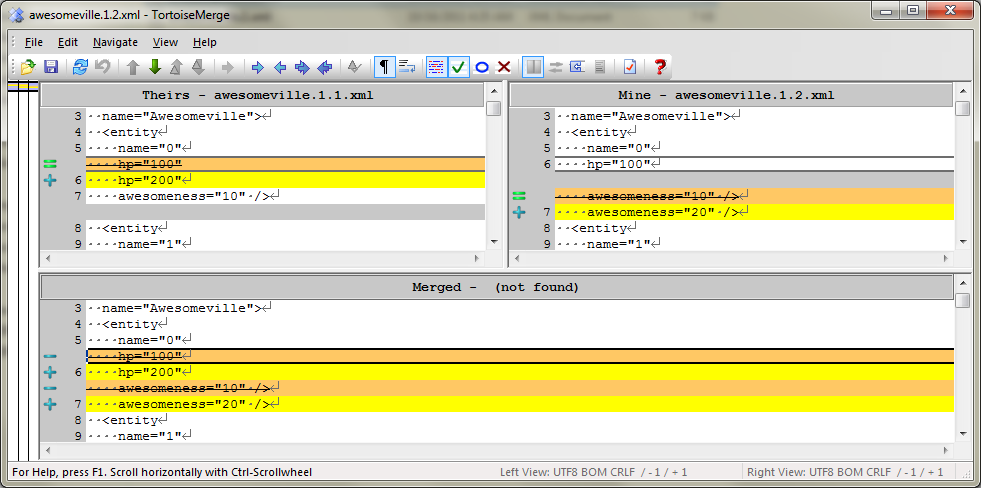Click Theirs pane horizontal scrollbar left arrow
Viewport: 981px width, 488px height.
[48, 258]
